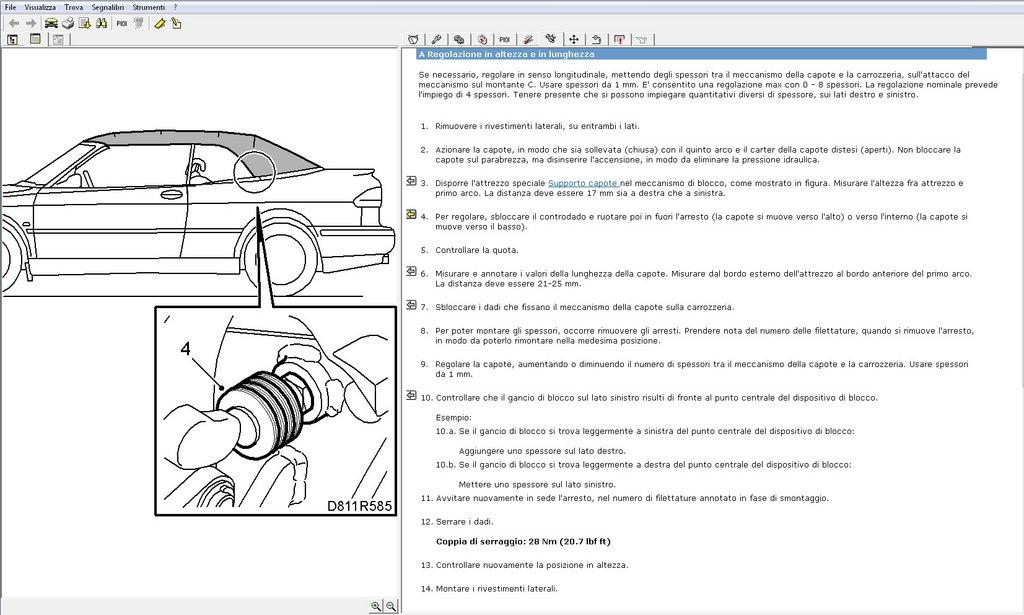Click the PIOI button above document text

(505, 40)
